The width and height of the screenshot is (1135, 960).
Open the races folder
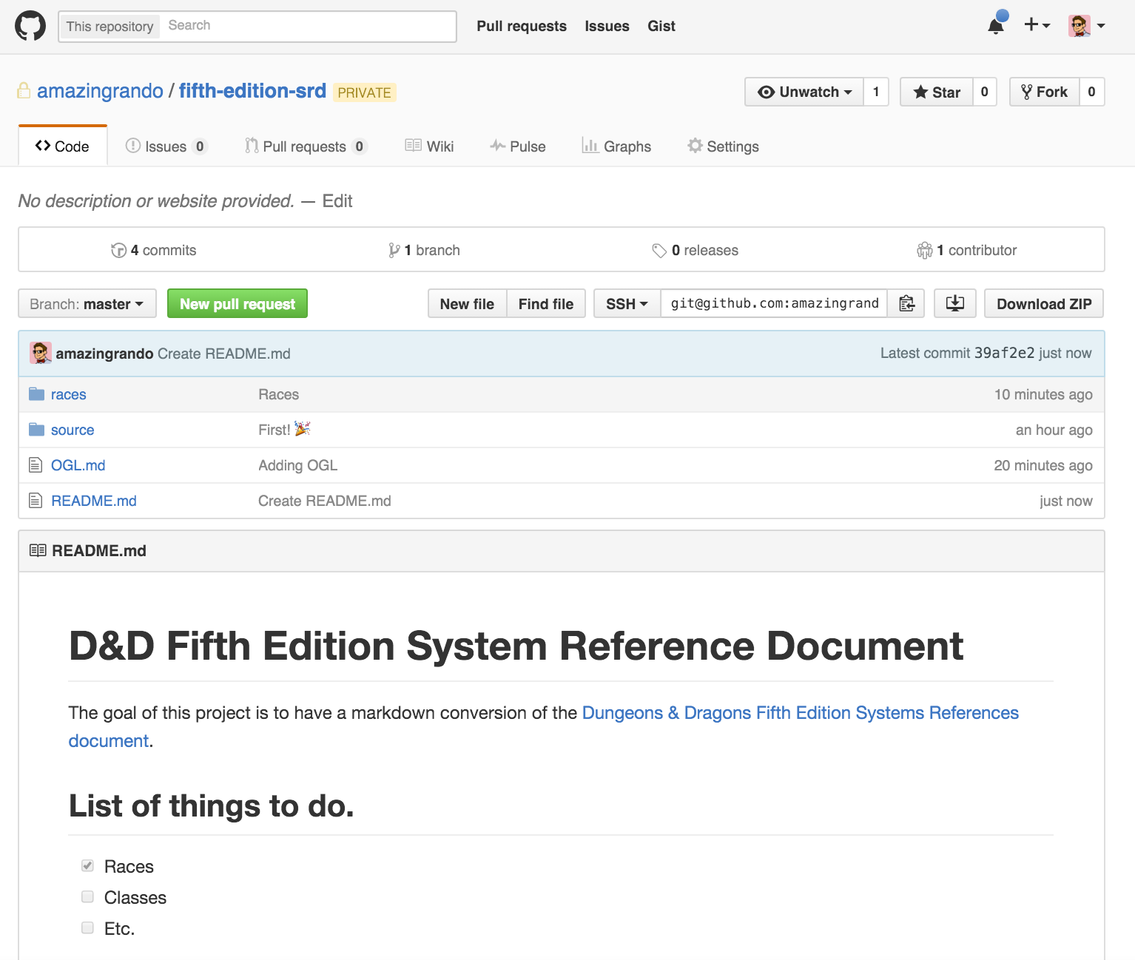(69, 395)
